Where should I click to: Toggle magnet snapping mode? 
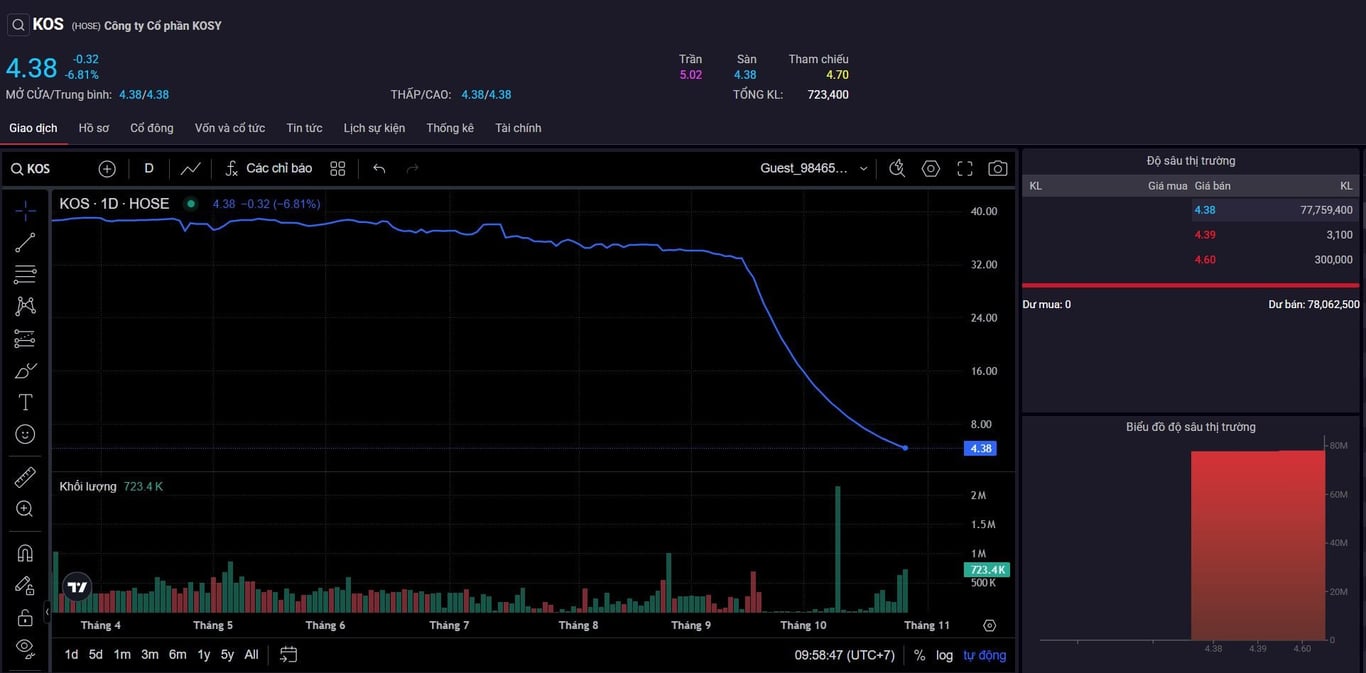click(x=25, y=553)
